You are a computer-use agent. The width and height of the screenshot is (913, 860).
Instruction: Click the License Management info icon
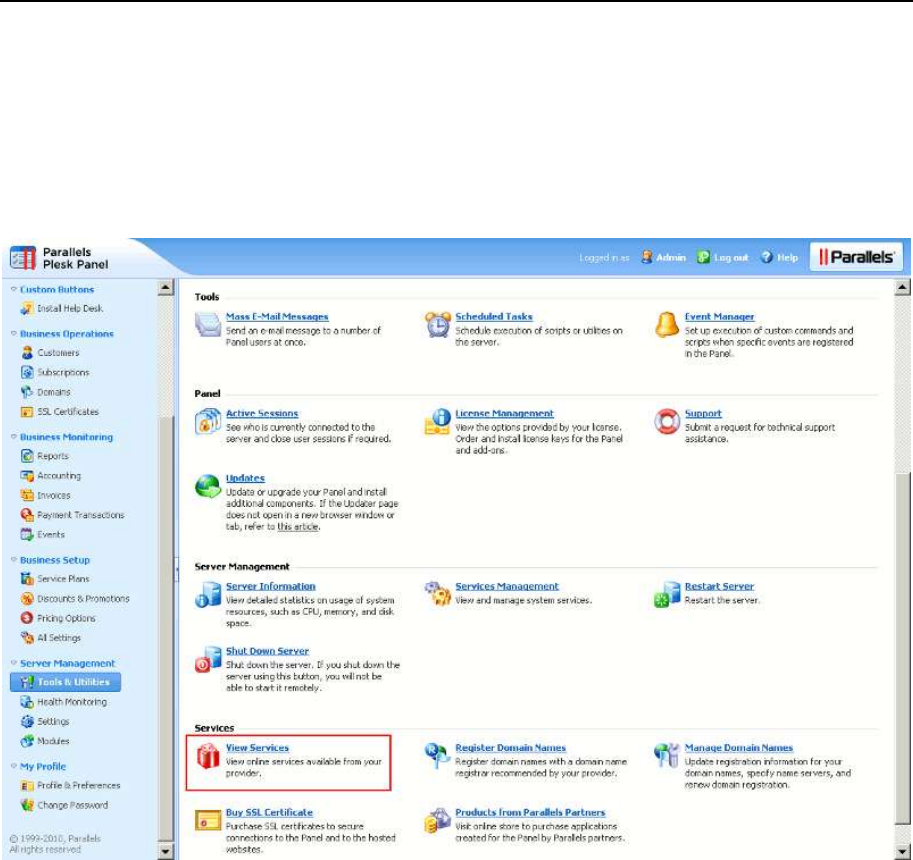[437, 421]
